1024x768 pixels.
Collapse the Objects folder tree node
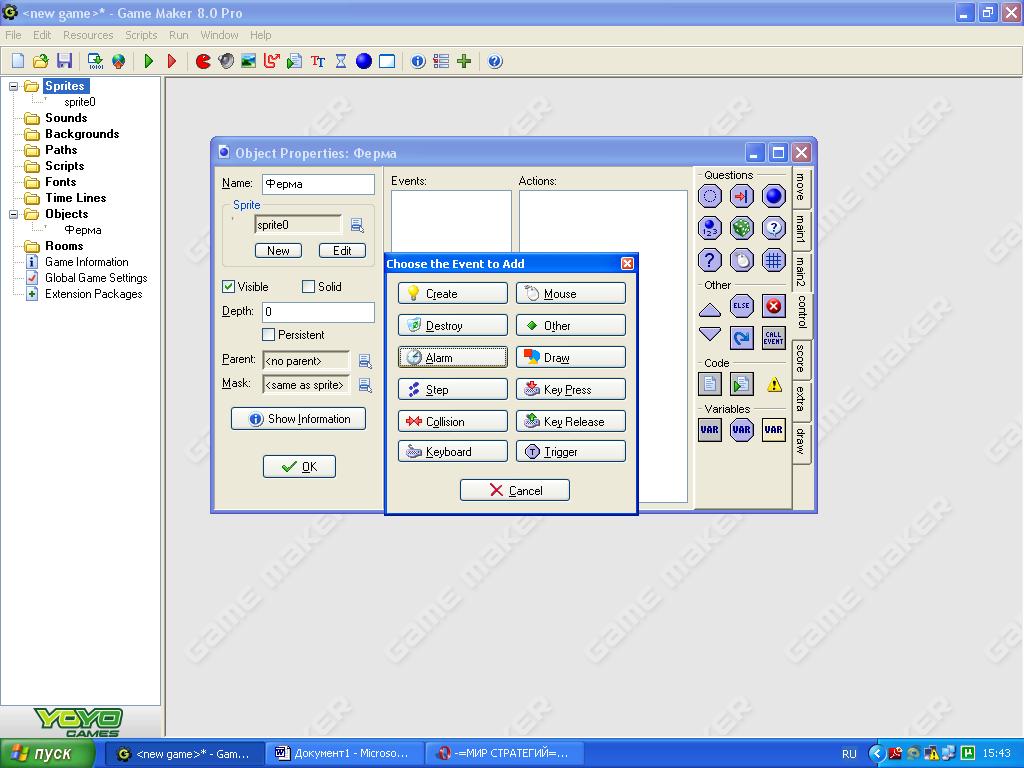pos(13,214)
